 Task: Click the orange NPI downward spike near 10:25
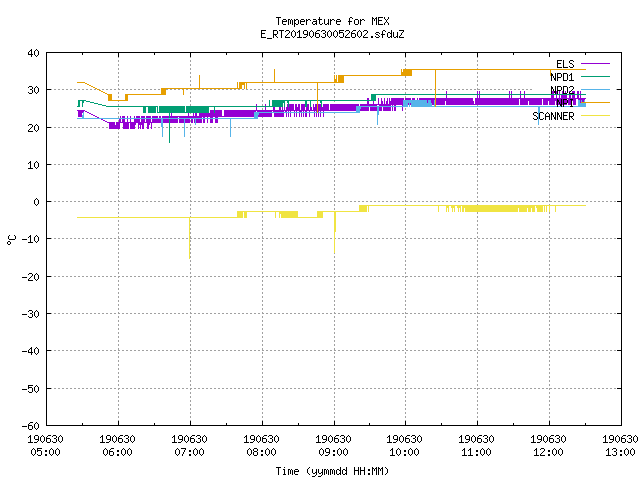[x=436, y=88]
